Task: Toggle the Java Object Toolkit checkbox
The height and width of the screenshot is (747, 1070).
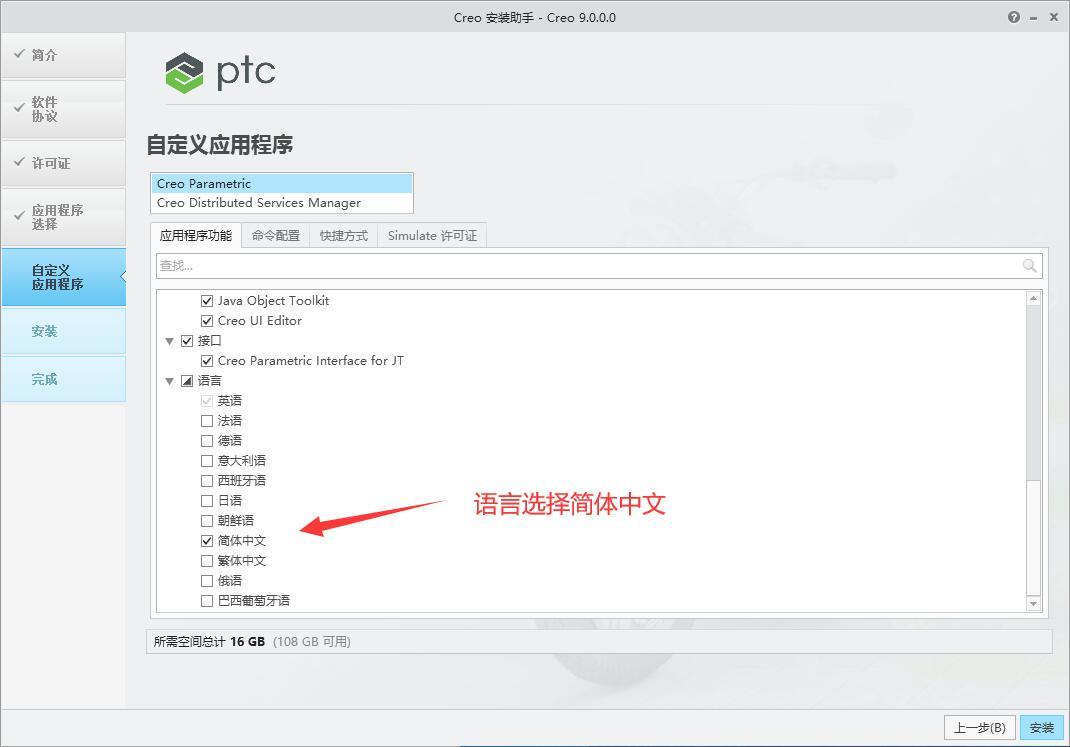Action: [207, 301]
